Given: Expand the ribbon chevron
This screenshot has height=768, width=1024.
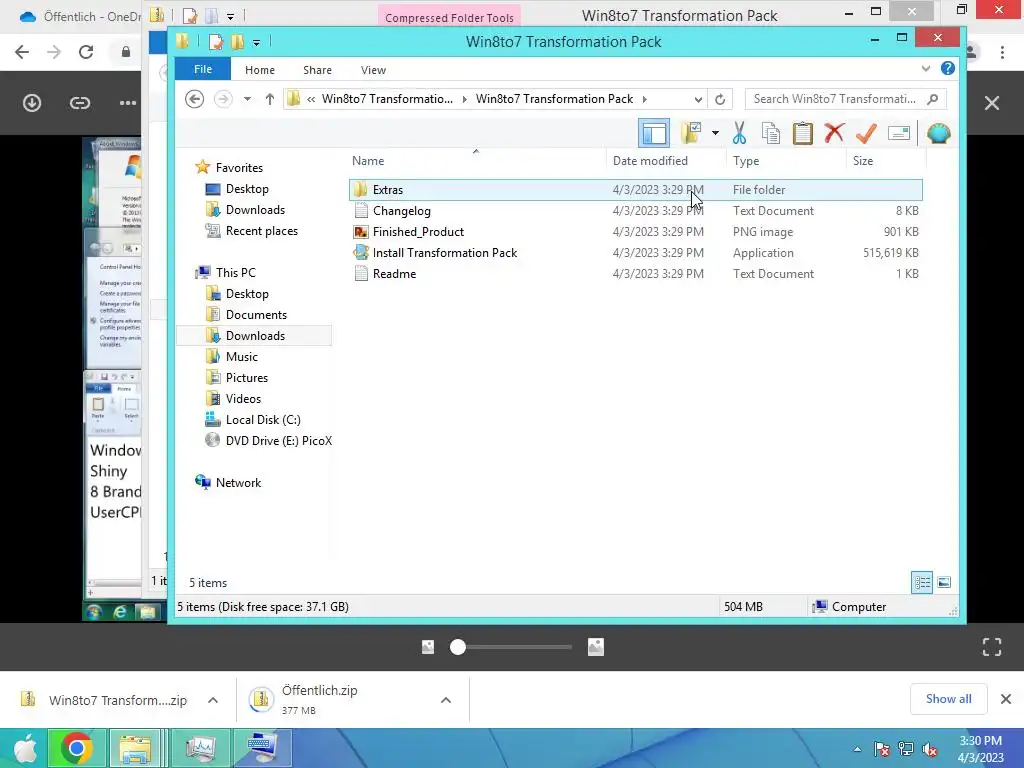Looking at the screenshot, I should 925,68.
